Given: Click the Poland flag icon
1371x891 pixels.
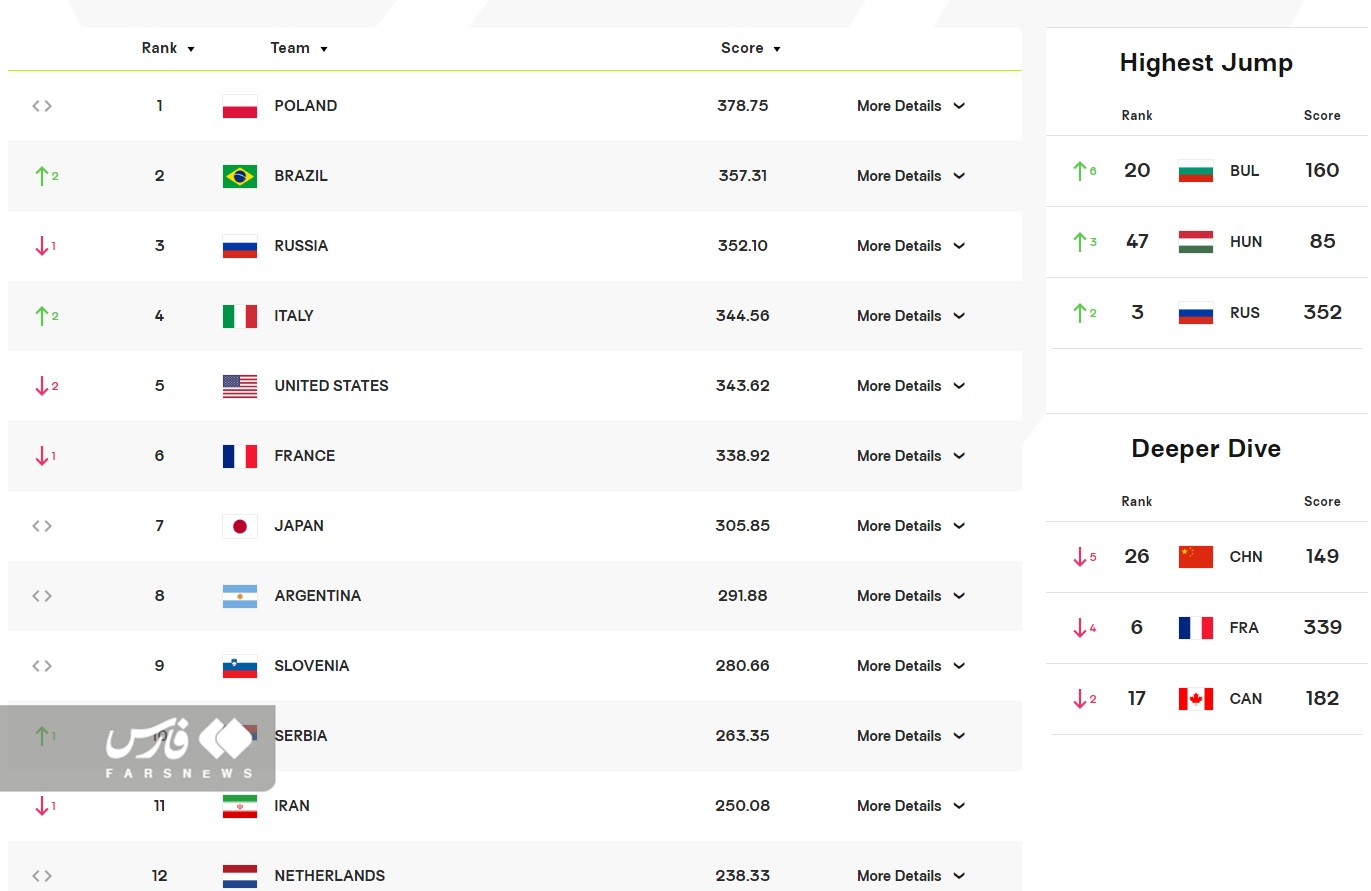Looking at the screenshot, I should point(239,106).
